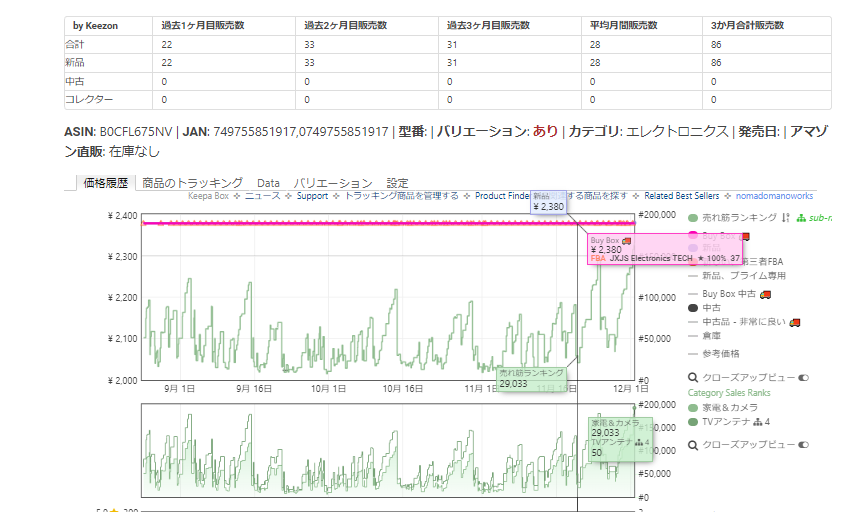This screenshot has height=512, width=858.
Task: Open the Related Best Sellers link
Action: pos(680,196)
